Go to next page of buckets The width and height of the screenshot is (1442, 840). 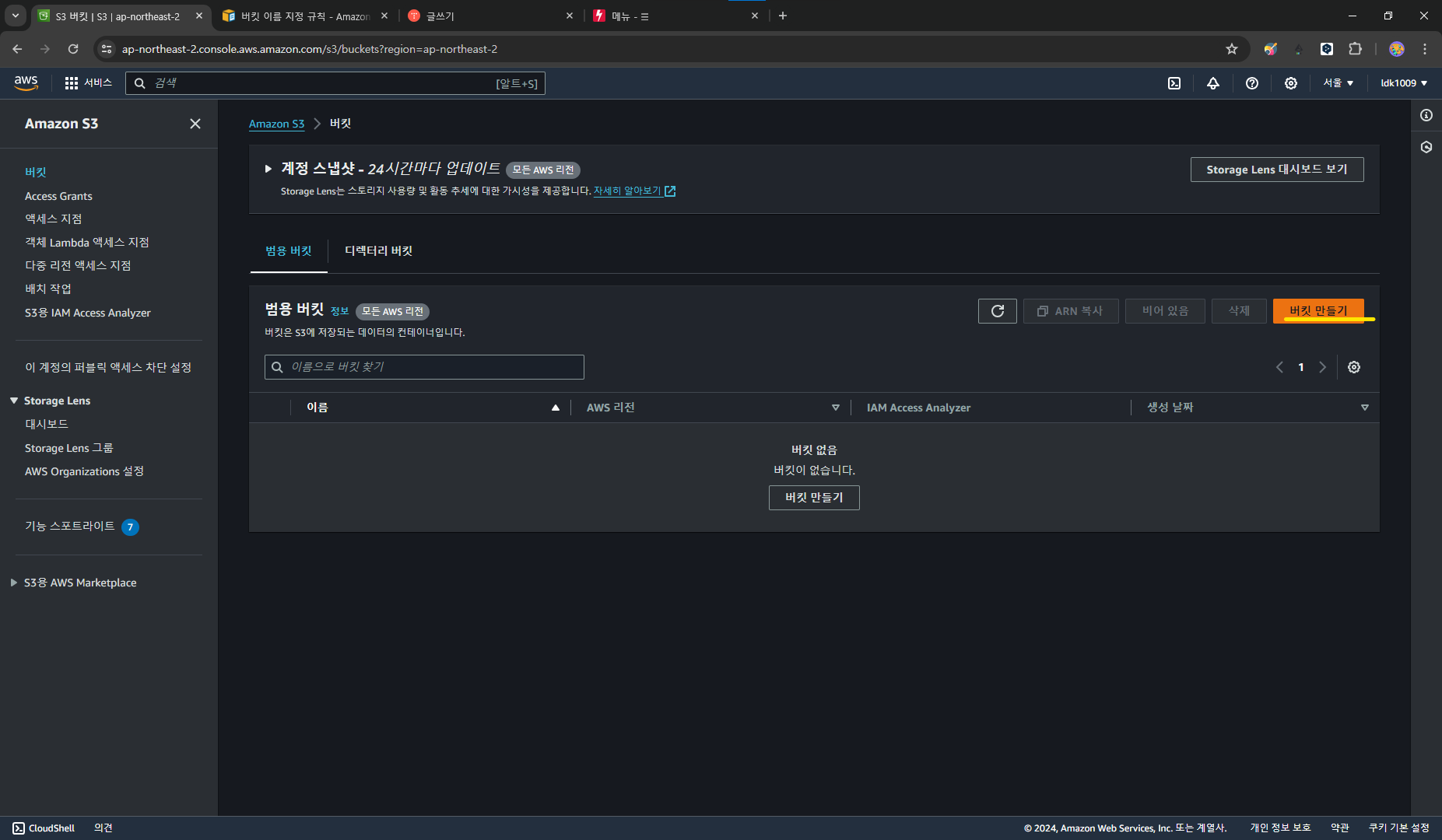coord(1322,367)
